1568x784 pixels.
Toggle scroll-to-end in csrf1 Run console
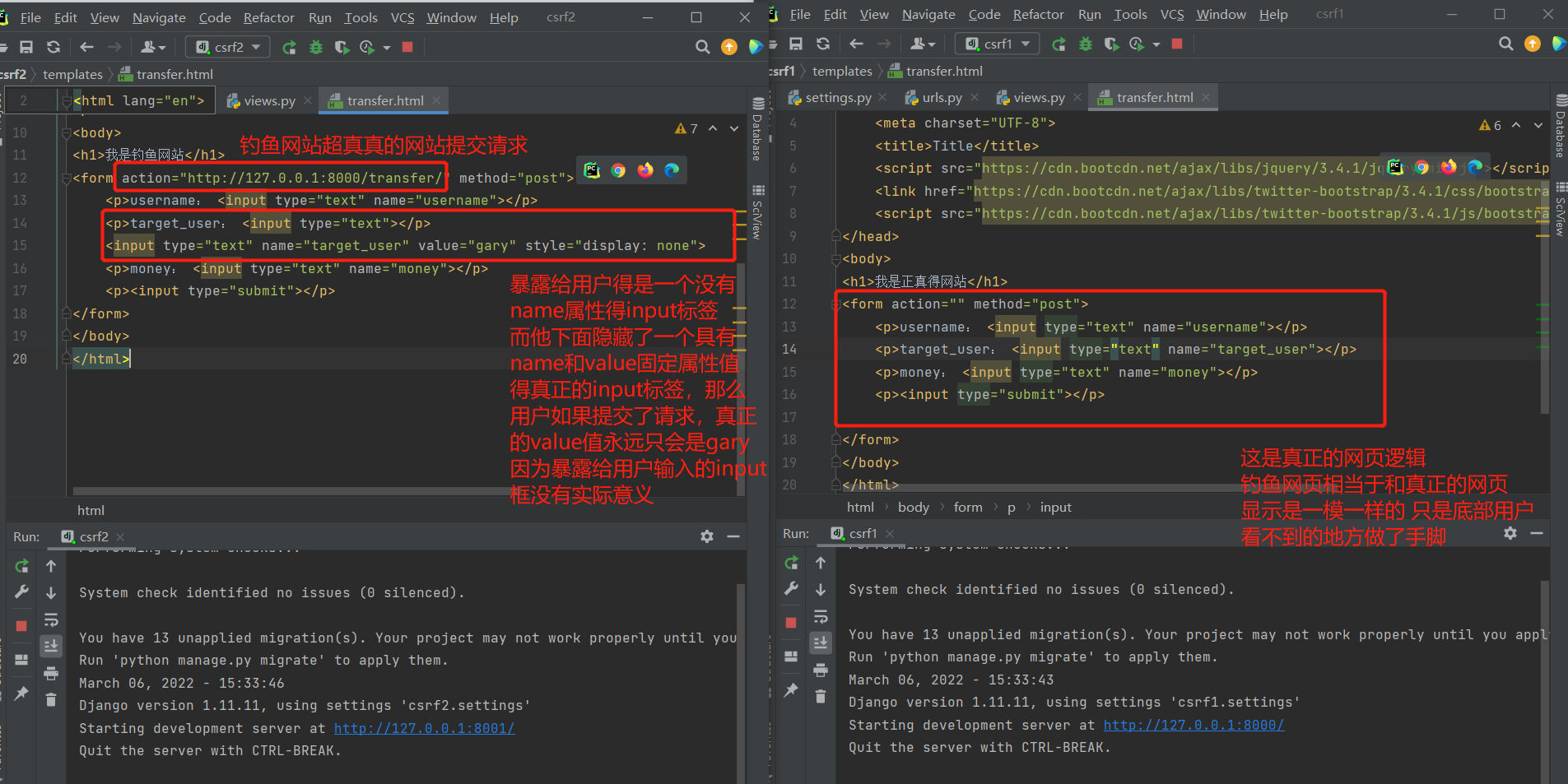click(x=821, y=643)
